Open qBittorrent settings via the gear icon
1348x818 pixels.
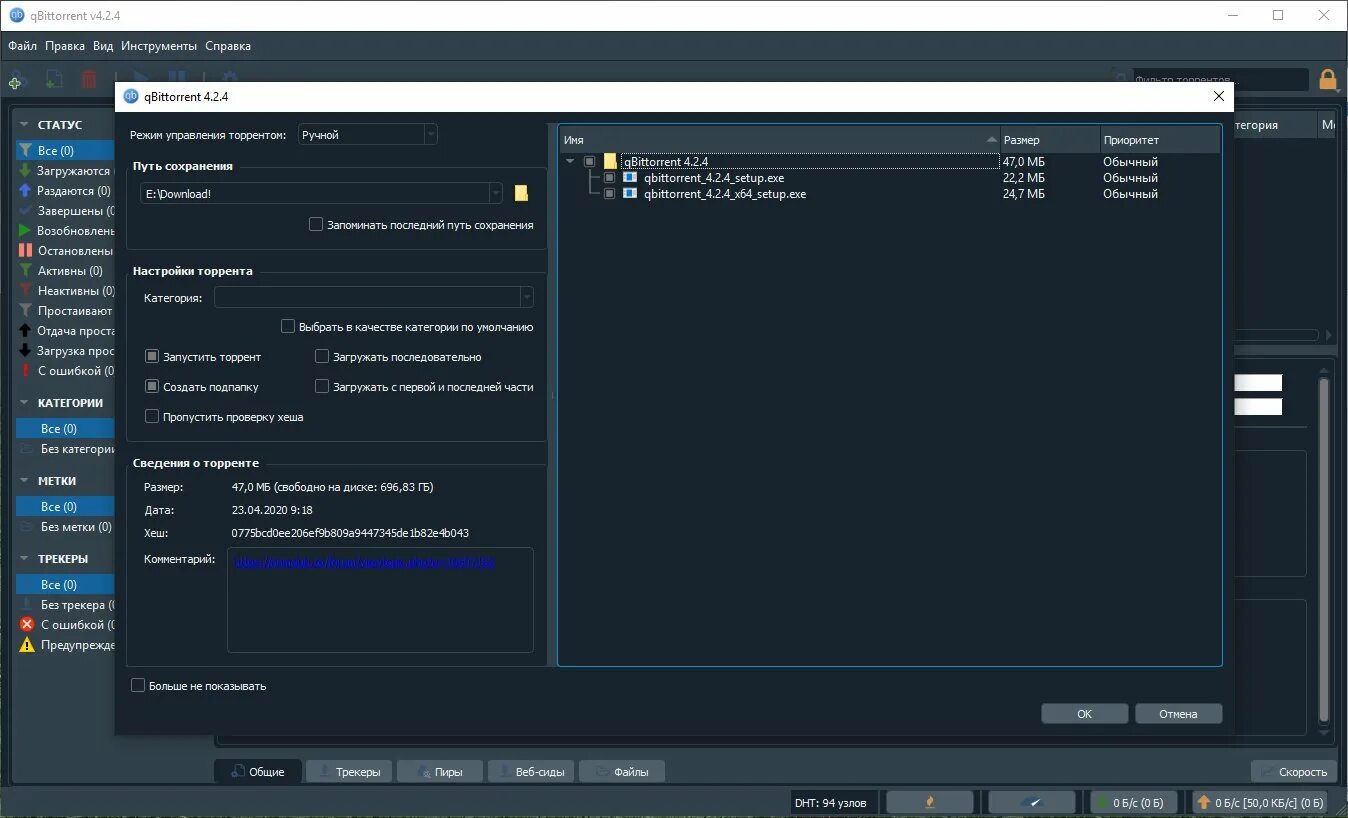pyautogui.click(x=228, y=77)
